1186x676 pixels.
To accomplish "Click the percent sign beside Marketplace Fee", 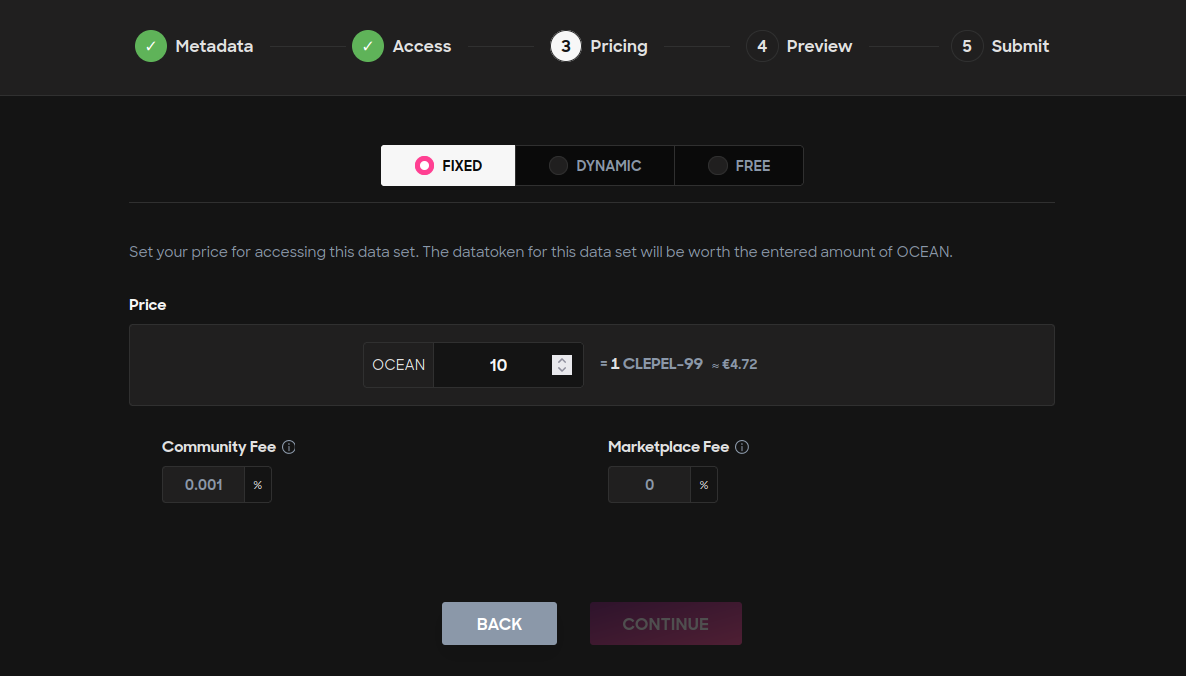I will click(x=704, y=485).
